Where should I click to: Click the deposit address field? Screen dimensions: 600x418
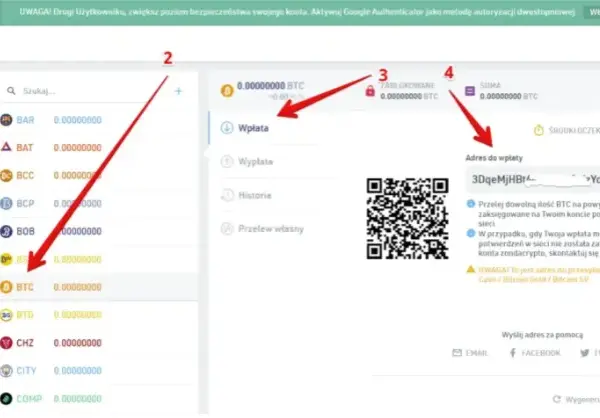tap(533, 180)
